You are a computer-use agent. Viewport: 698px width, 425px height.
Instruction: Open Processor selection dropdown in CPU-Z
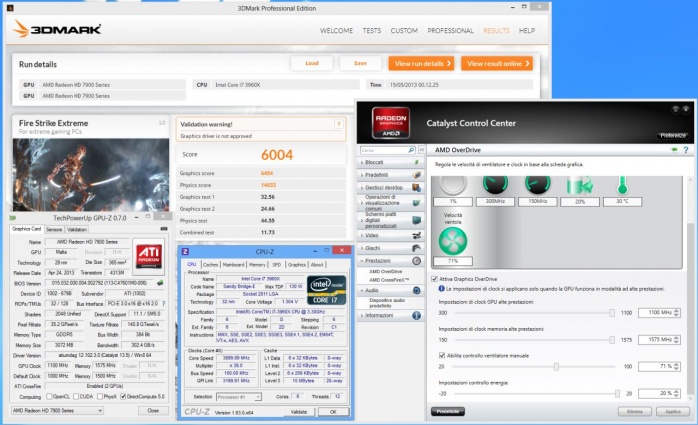[x=239, y=397]
